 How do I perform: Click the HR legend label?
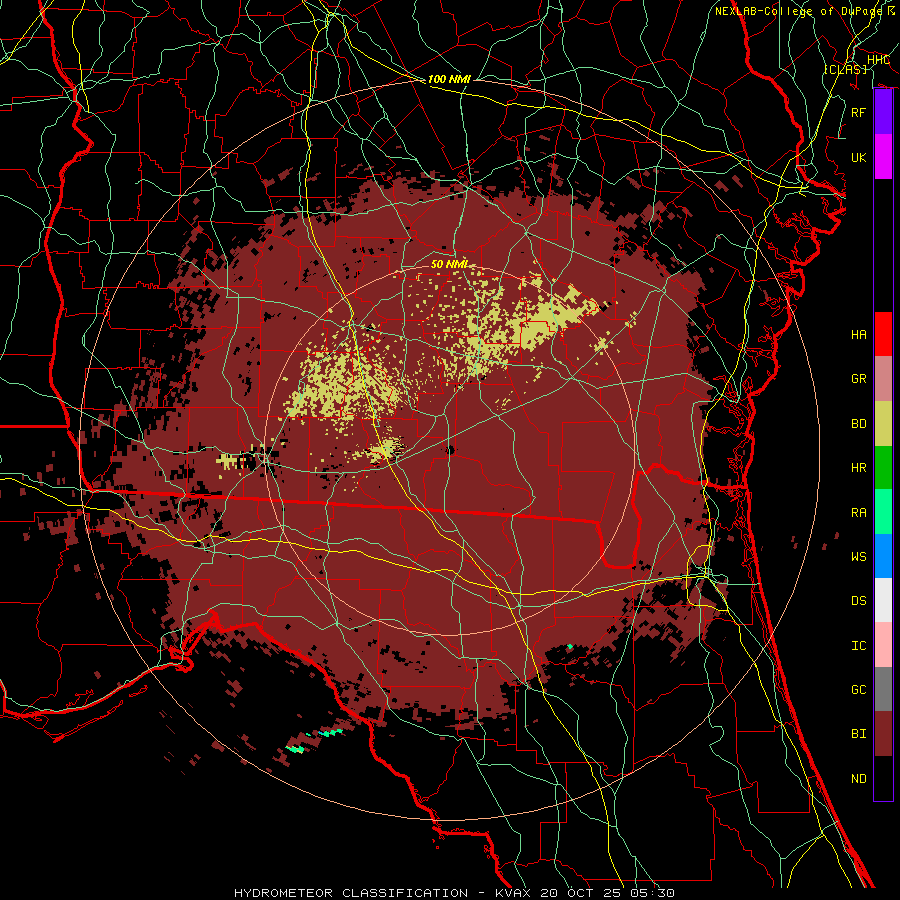click(859, 468)
